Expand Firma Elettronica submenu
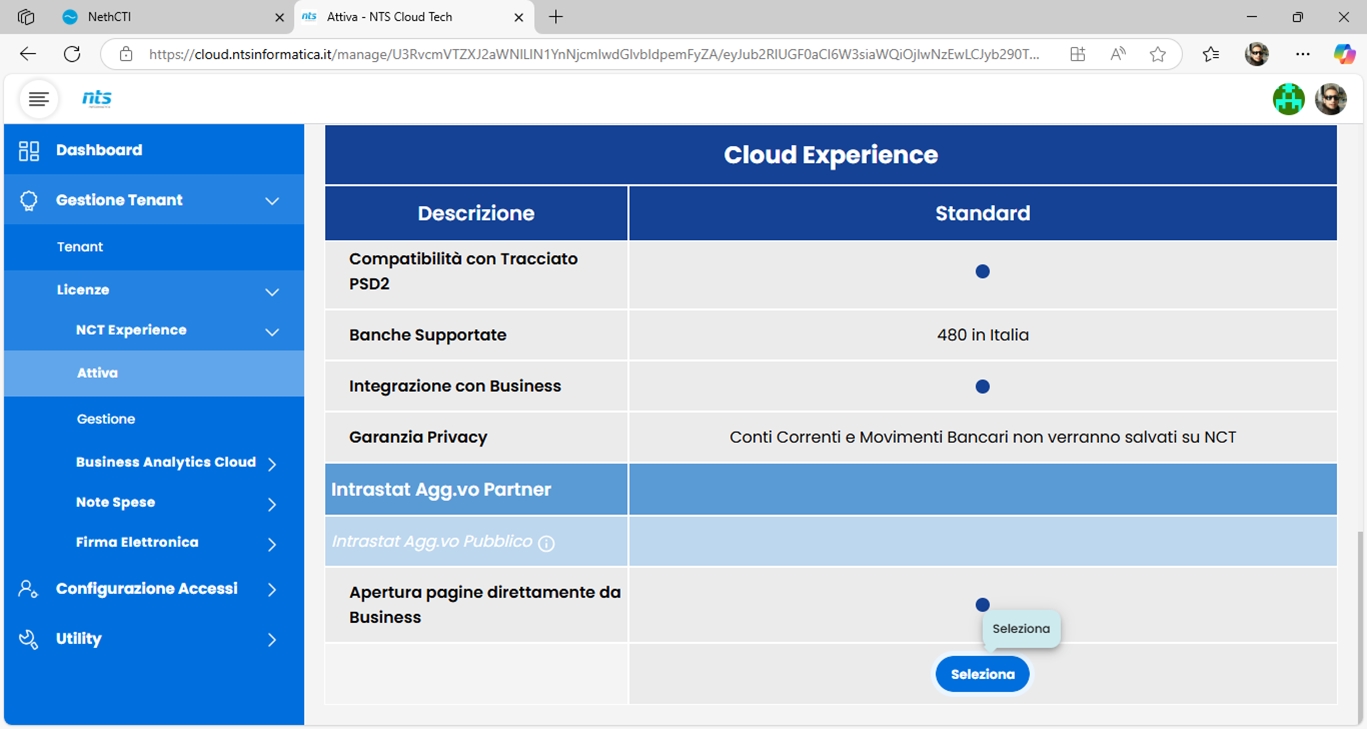The height and width of the screenshot is (729, 1367). pos(271,544)
